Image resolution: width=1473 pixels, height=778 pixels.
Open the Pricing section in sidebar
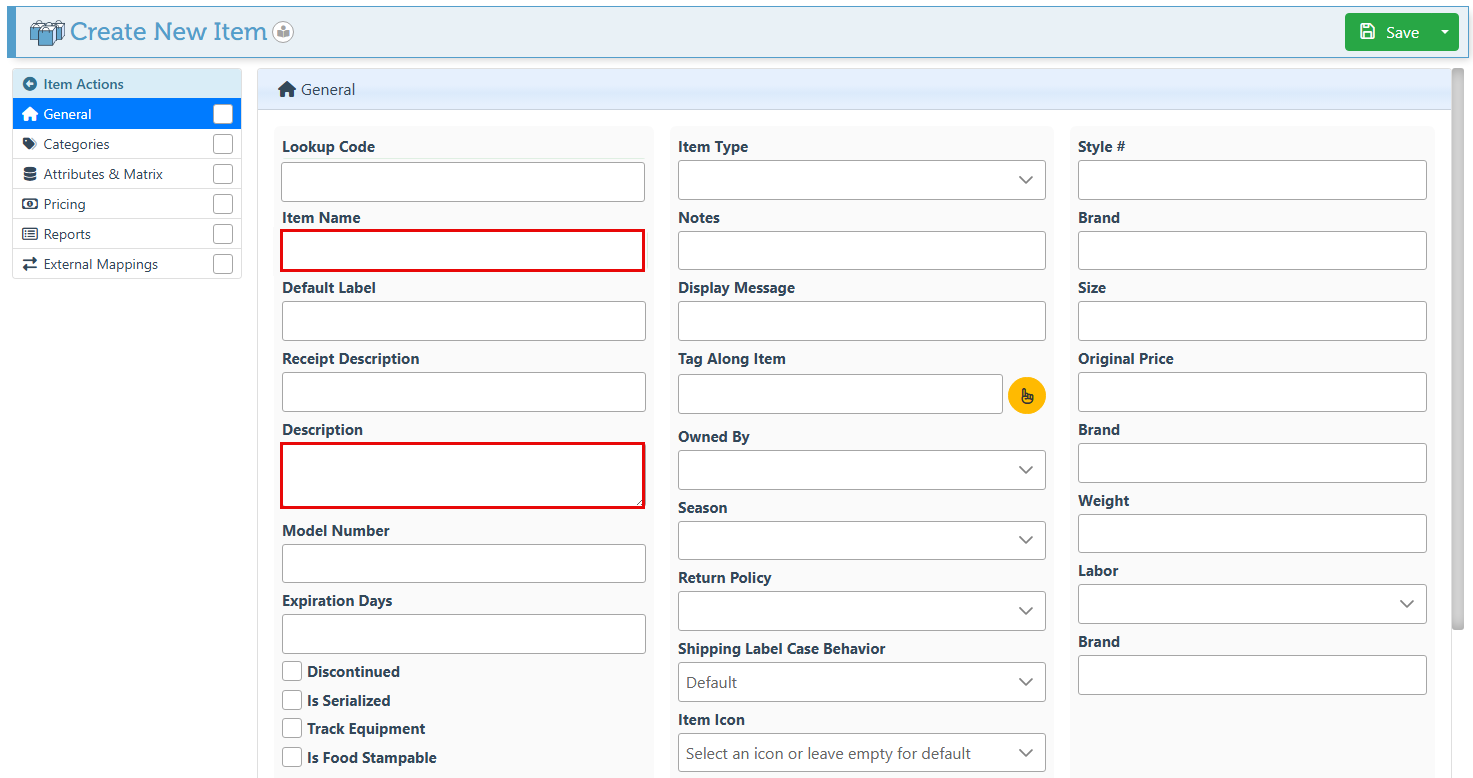pyautogui.click(x=65, y=204)
